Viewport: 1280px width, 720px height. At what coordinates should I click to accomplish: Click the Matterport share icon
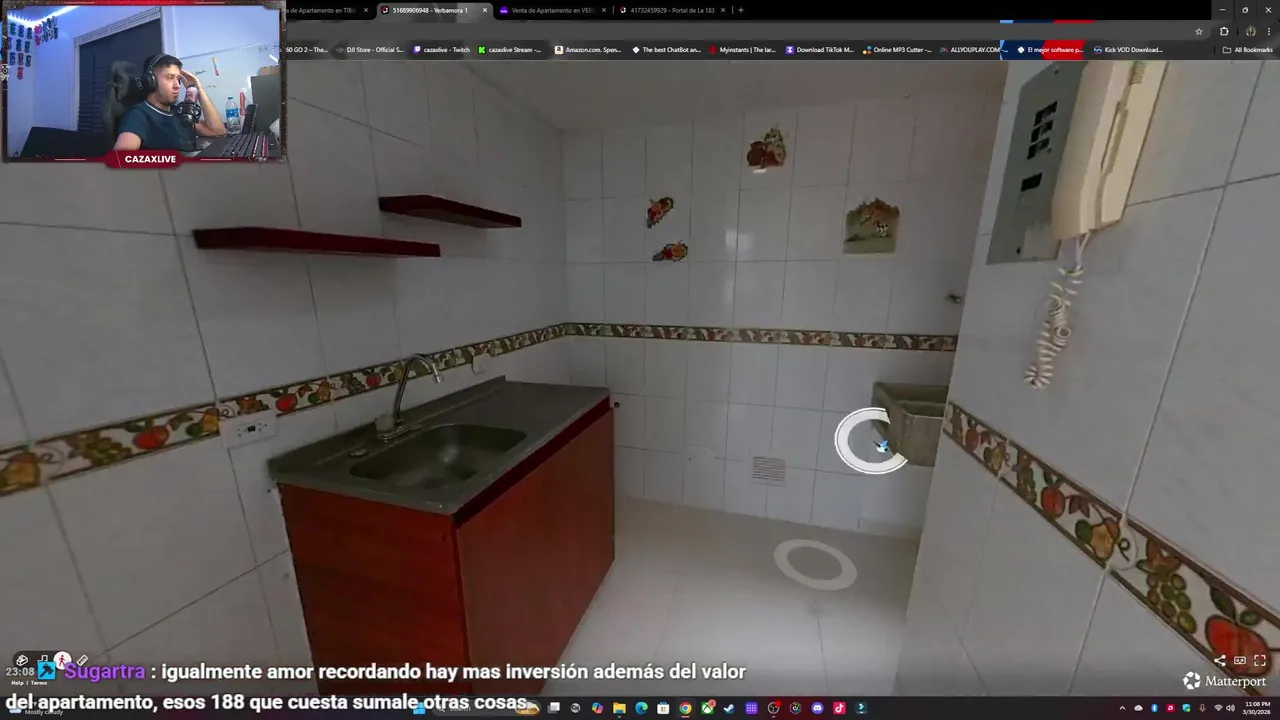click(x=1219, y=661)
